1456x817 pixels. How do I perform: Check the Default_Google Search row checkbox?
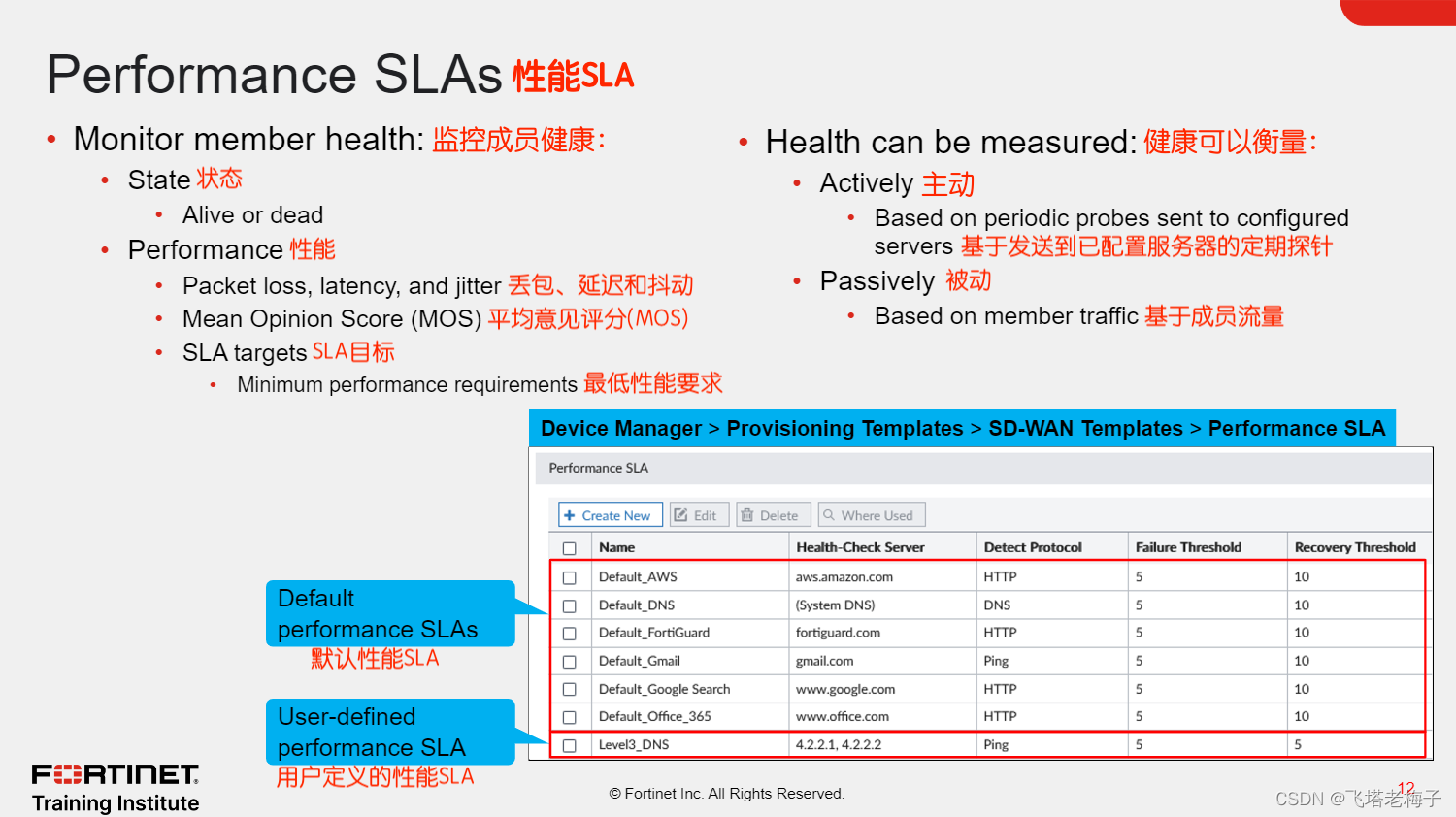click(x=570, y=690)
